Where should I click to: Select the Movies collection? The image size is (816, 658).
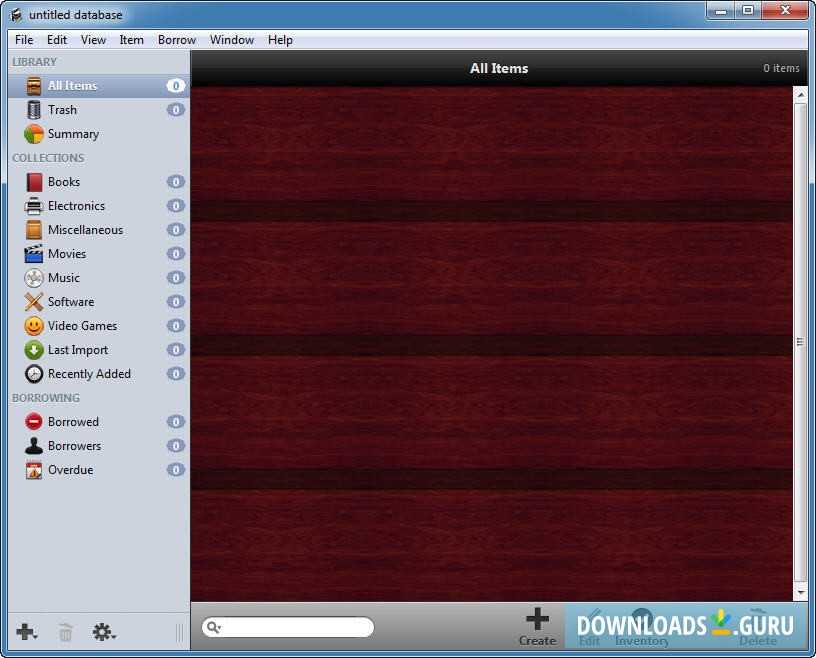71,254
